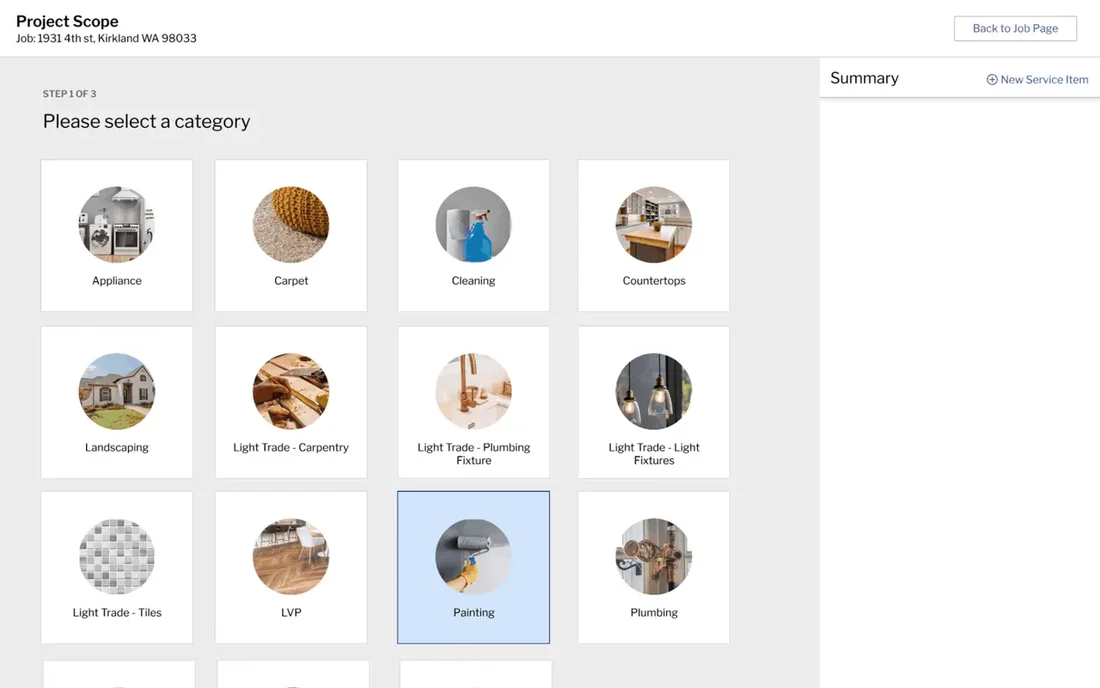Image resolution: width=1100 pixels, height=688 pixels.
Task: Click the LVP label
Action: click(291, 612)
